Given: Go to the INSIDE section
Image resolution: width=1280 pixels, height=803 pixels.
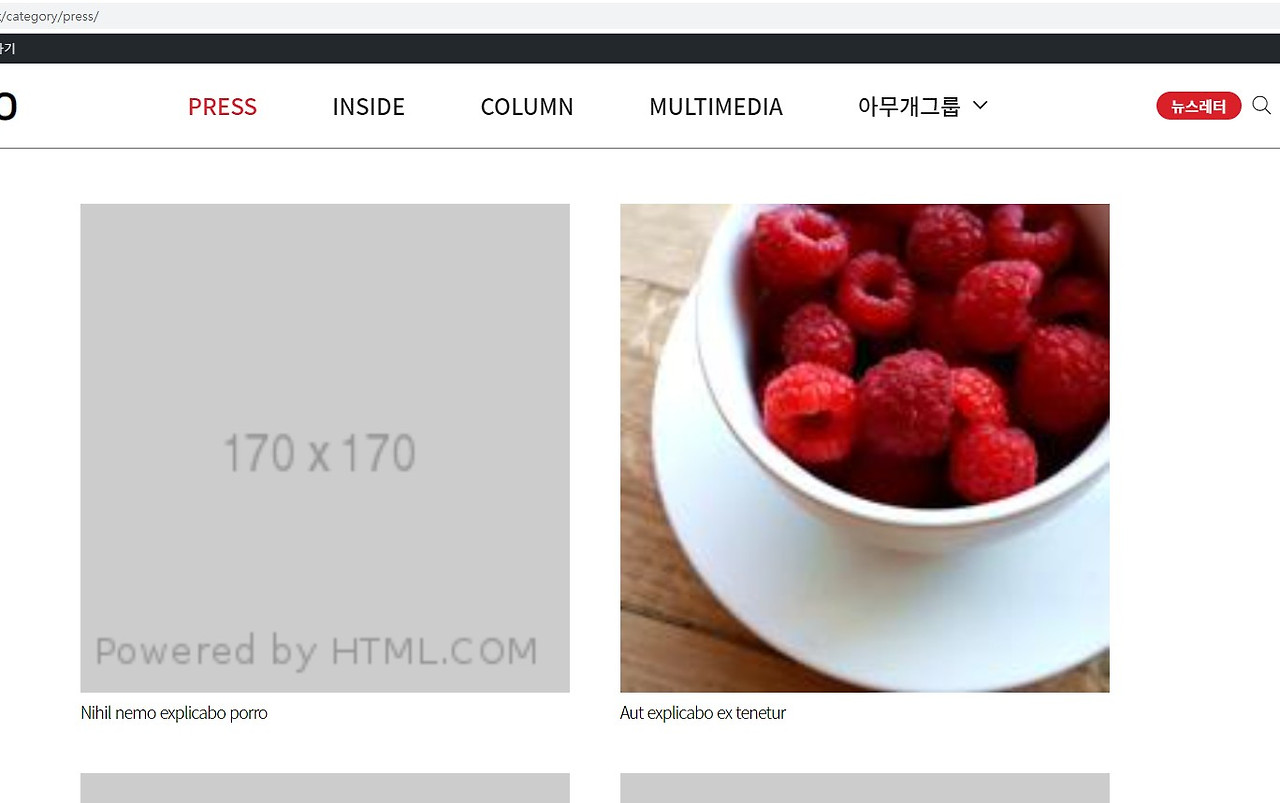Looking at the screenshot, I should pos(368,107).
